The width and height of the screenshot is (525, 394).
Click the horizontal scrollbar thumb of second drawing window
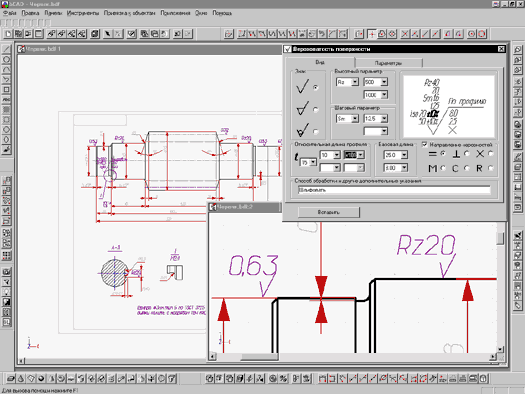259,357
